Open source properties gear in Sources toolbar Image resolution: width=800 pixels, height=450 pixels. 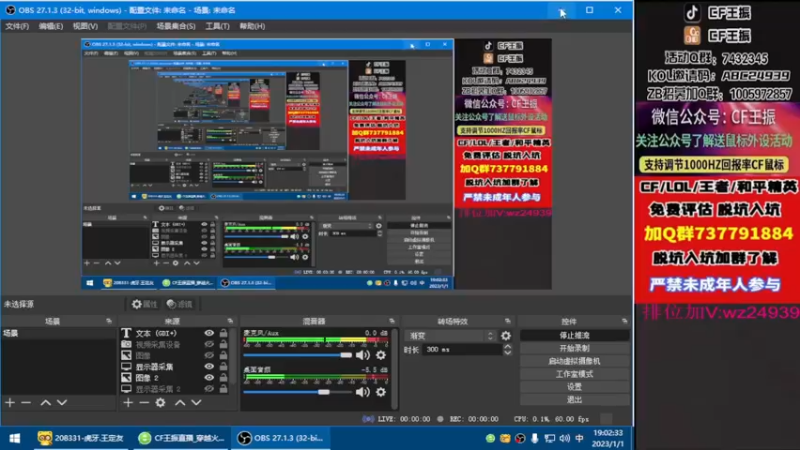tap(160, 403)
